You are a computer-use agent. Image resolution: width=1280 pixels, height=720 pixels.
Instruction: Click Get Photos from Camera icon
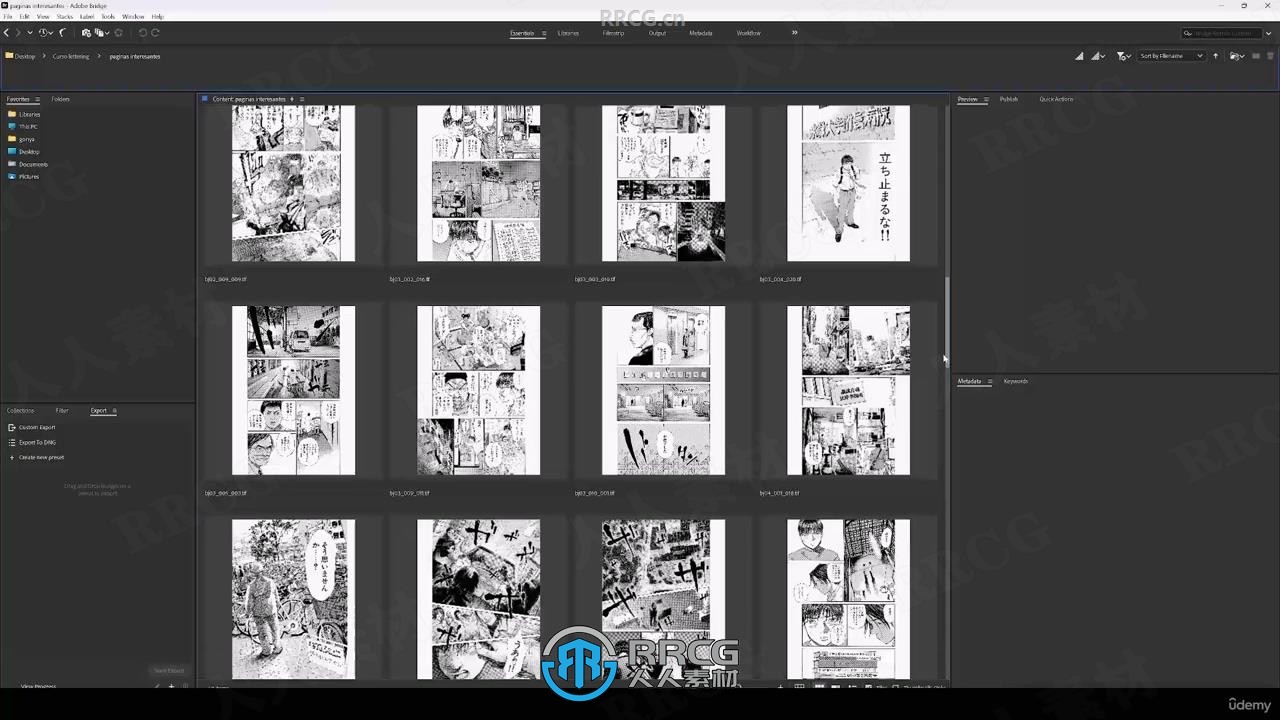[x=86, y=33]
